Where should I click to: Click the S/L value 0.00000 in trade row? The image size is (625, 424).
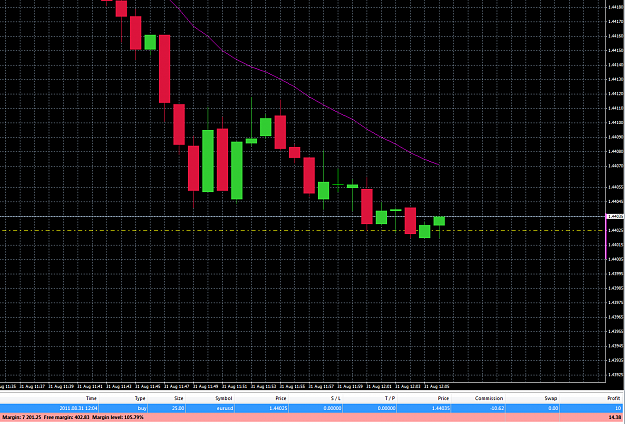click(333, 408)
